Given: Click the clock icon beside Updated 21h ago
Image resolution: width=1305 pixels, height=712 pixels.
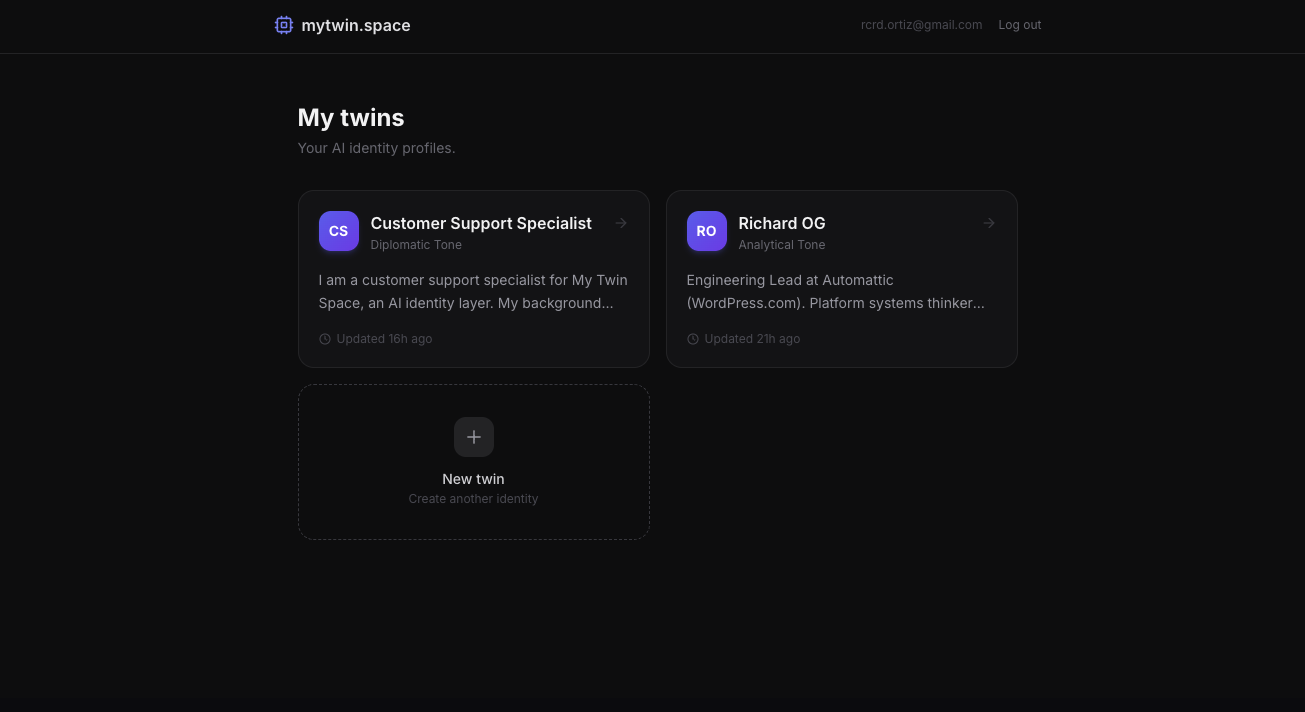Looking at the screenshot, I should 693,339.
